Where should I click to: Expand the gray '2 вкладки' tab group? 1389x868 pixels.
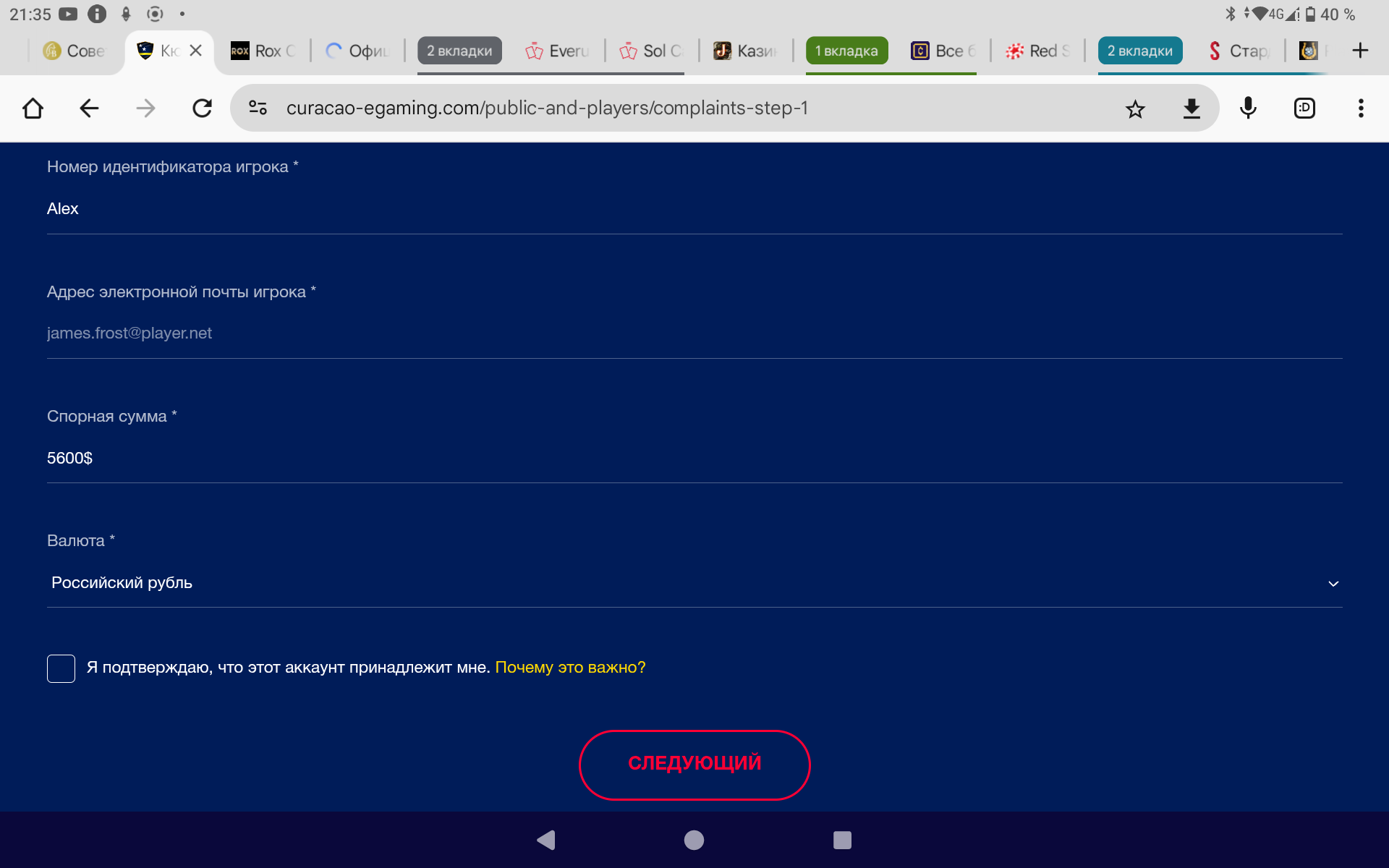pyautogui.click(x=459, y=51)
